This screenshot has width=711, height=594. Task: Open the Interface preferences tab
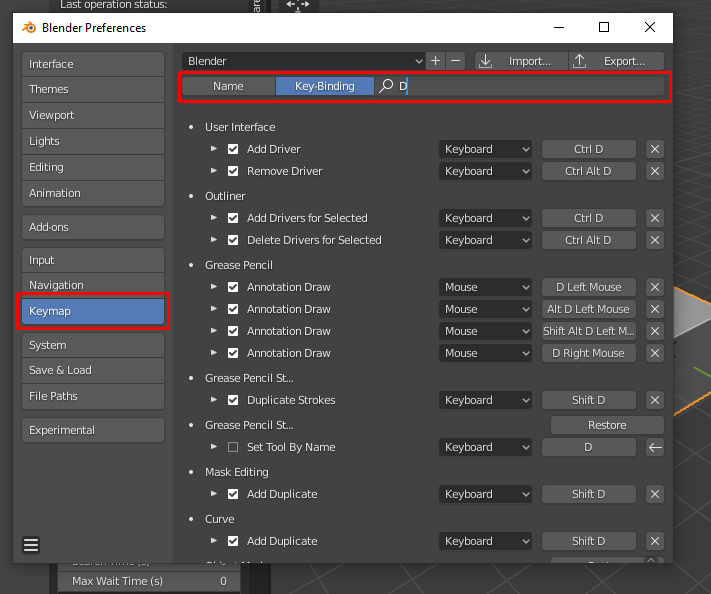pyautogui.click(x=93, y=64)
